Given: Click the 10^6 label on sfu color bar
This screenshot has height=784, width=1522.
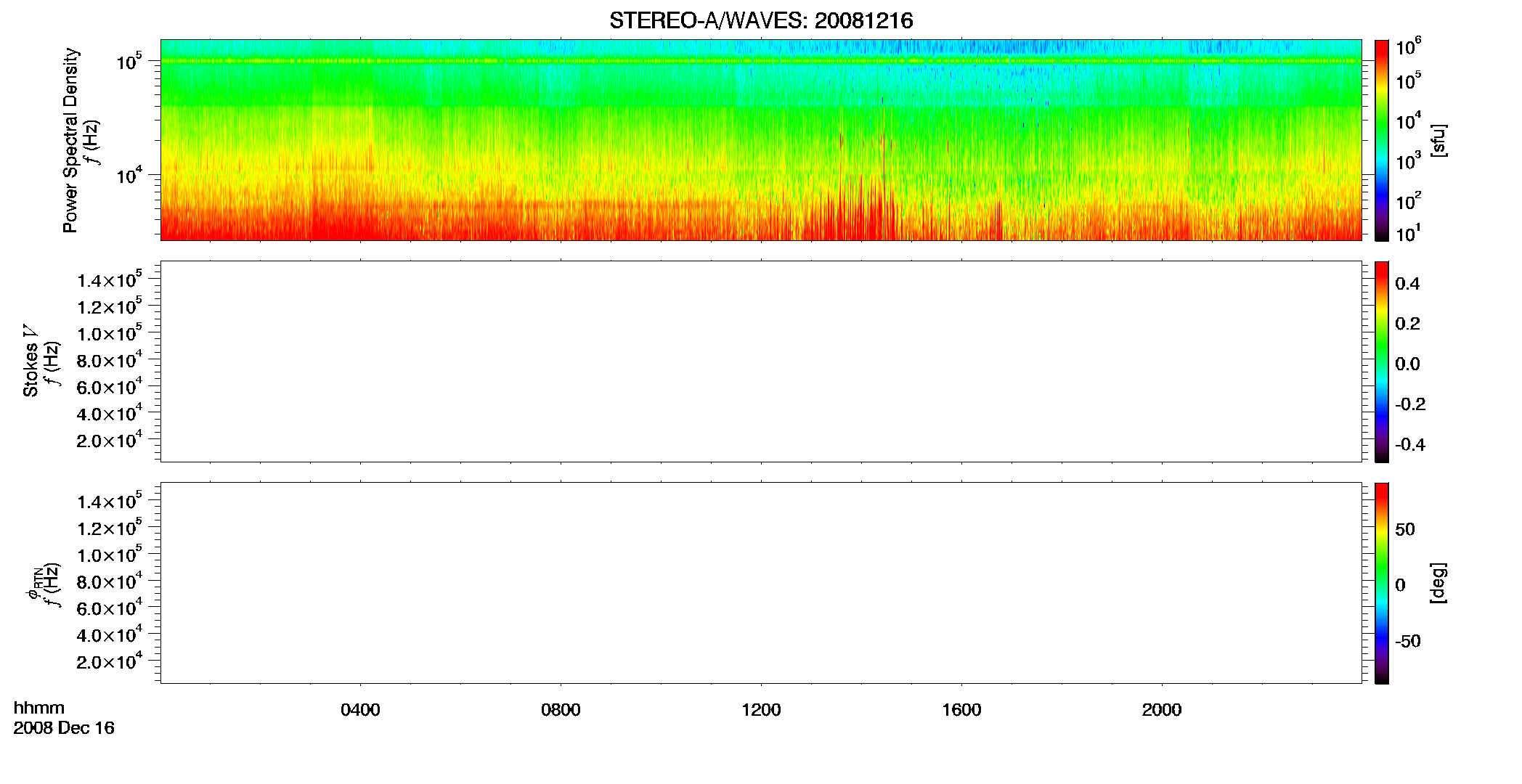Looking at the screenshot, I should pyautogui.click(x=1409, y=47).
